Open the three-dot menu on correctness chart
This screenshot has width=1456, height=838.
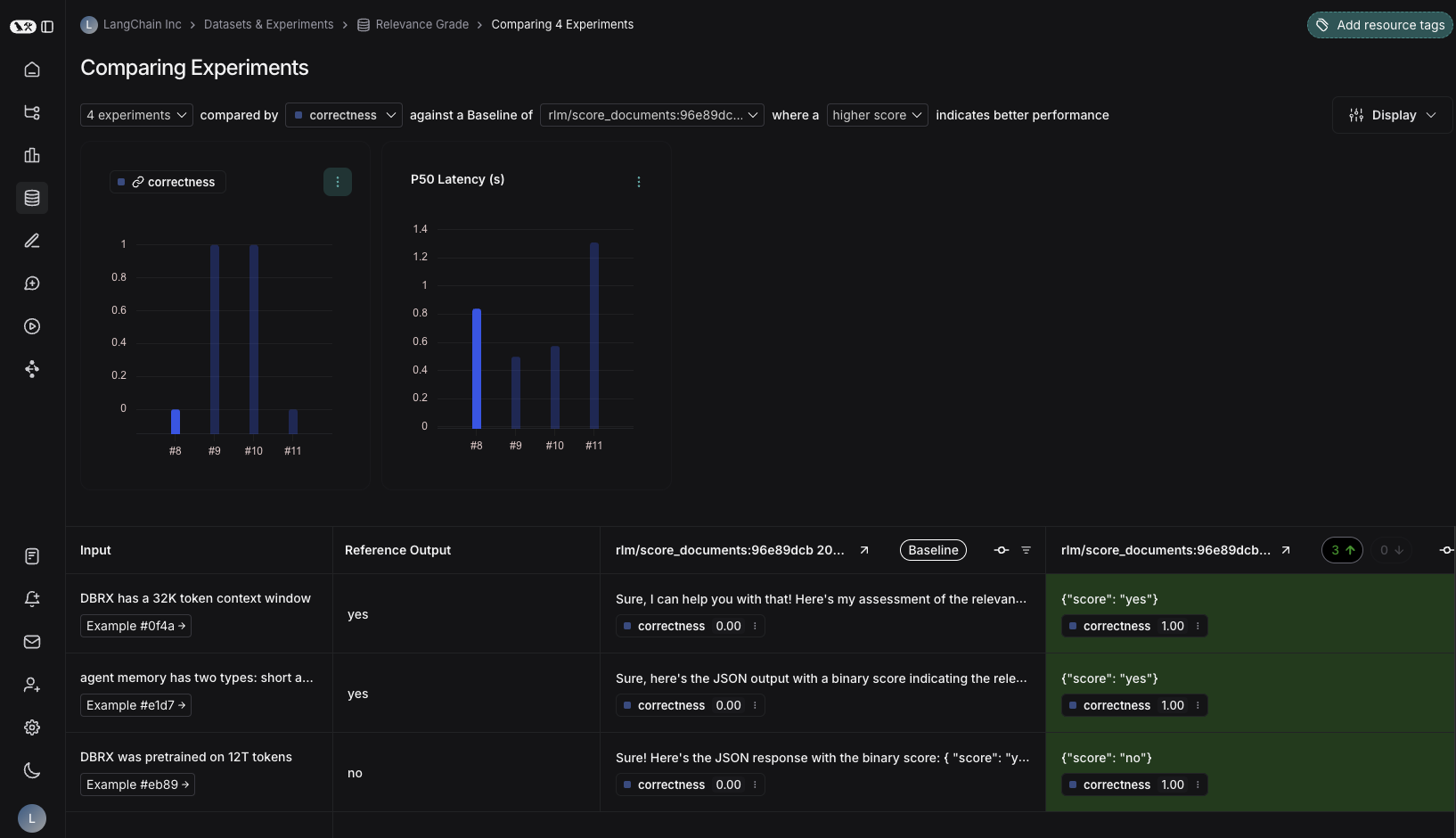pyautogui.click(x=337, y=182)
